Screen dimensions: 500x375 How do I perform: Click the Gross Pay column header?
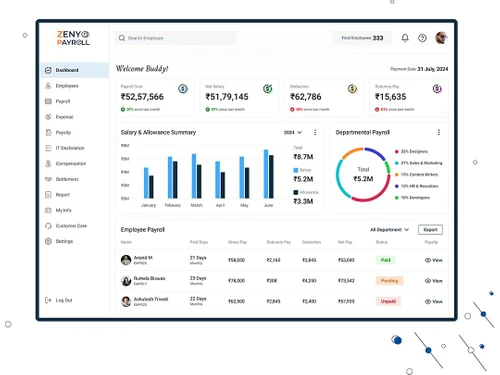pos(237,242)
